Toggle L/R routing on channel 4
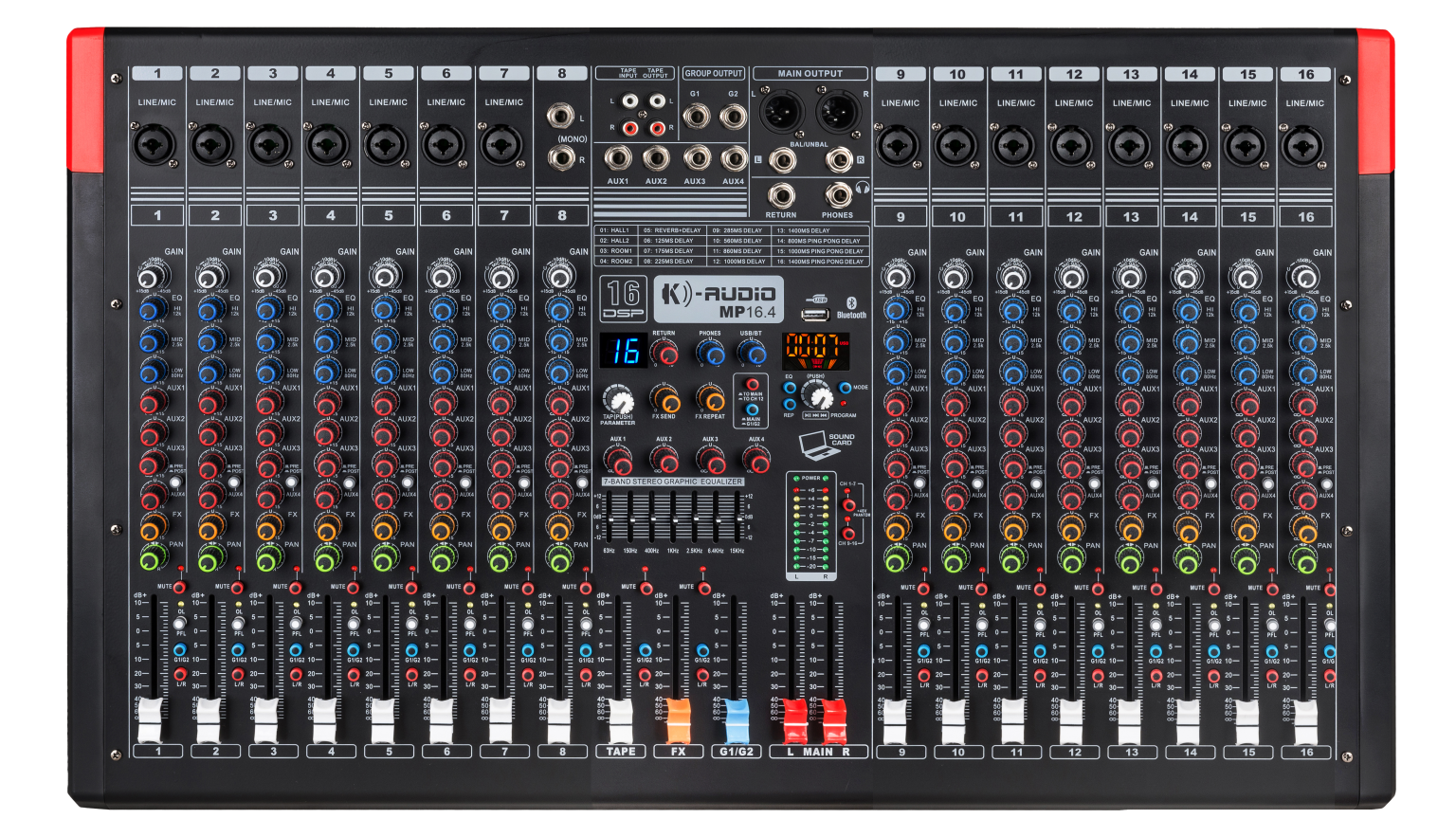 click(x=354, y=675)
